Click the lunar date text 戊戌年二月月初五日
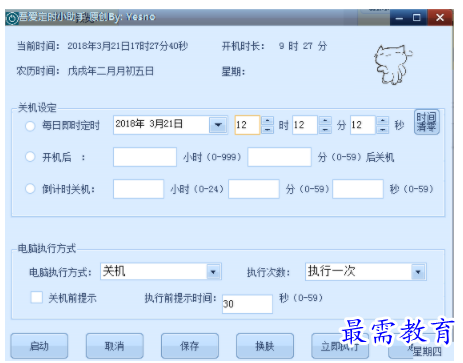Viewport: 463px width, 363px height. 111,71
